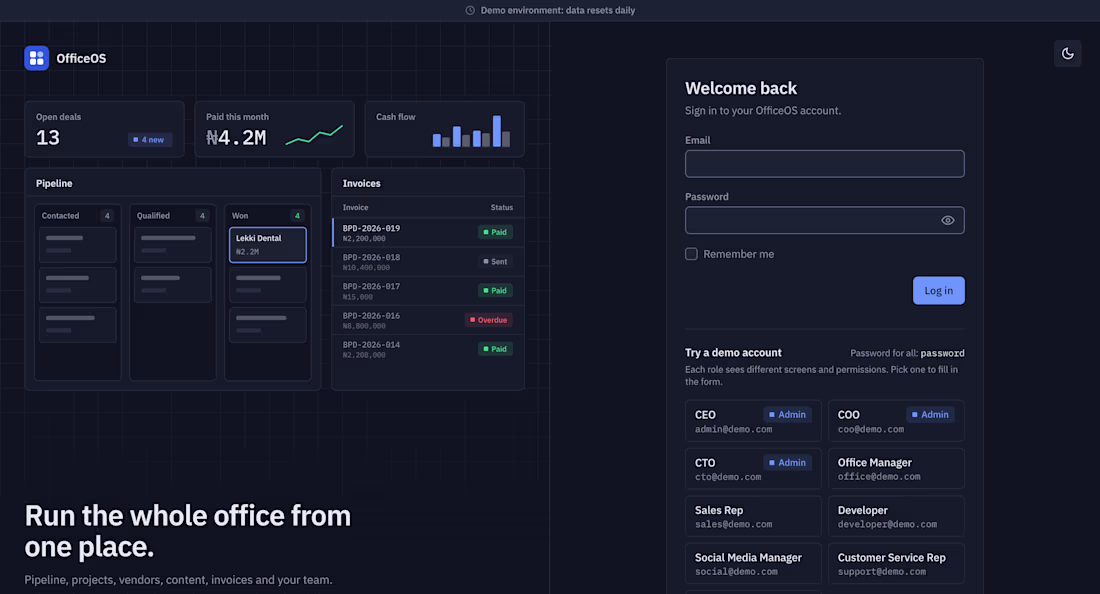Image resolution: width=1100 pixels, height=594 pixels.
Task: Select the CEO demo account
Action: click(x=753, y=421)
